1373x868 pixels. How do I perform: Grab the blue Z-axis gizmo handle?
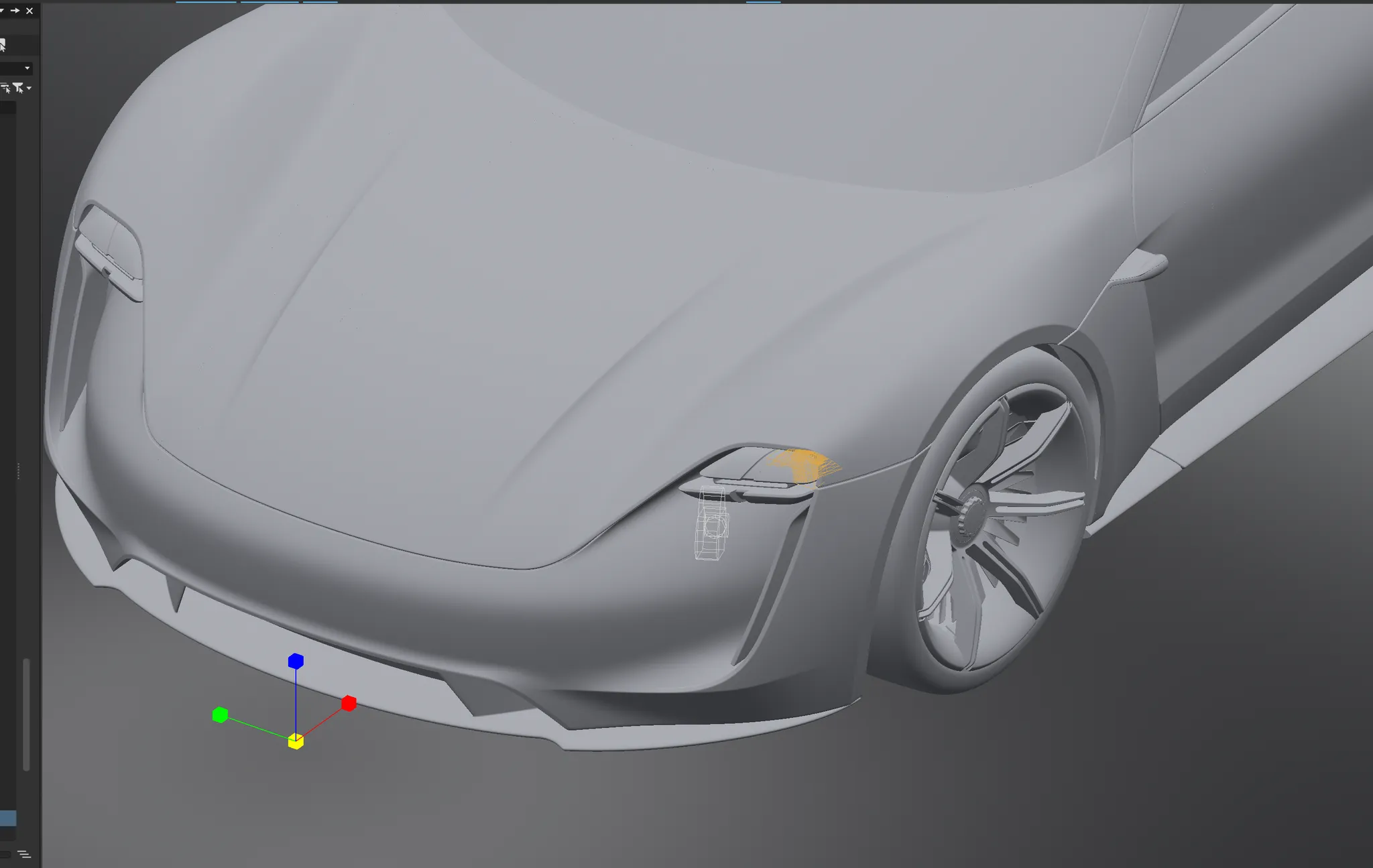(x=296, y=662)
